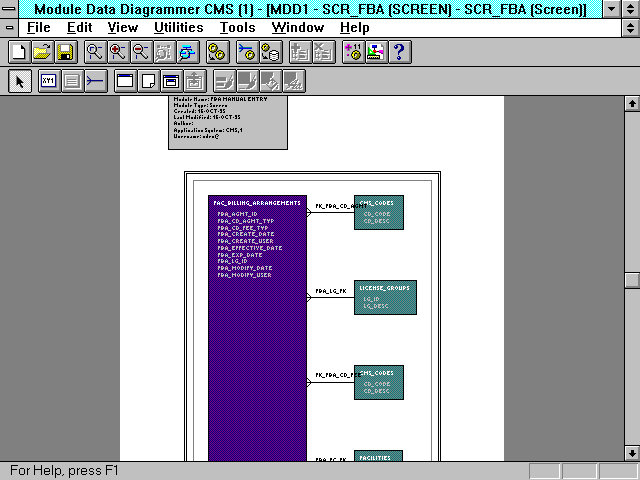This screenshot has height=480, width=640.
Task: Open the Tools menu
Action: point(237,27)
